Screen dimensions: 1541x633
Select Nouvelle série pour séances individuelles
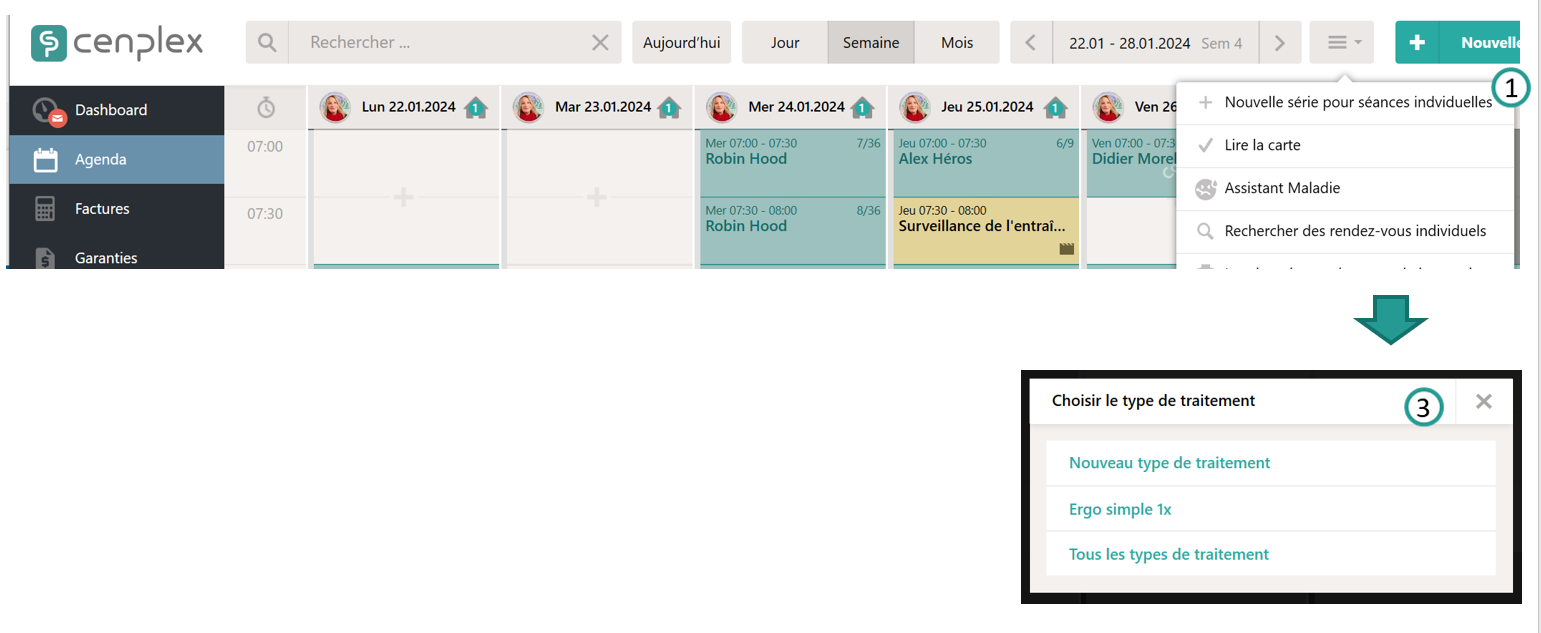coord(1357,102)
